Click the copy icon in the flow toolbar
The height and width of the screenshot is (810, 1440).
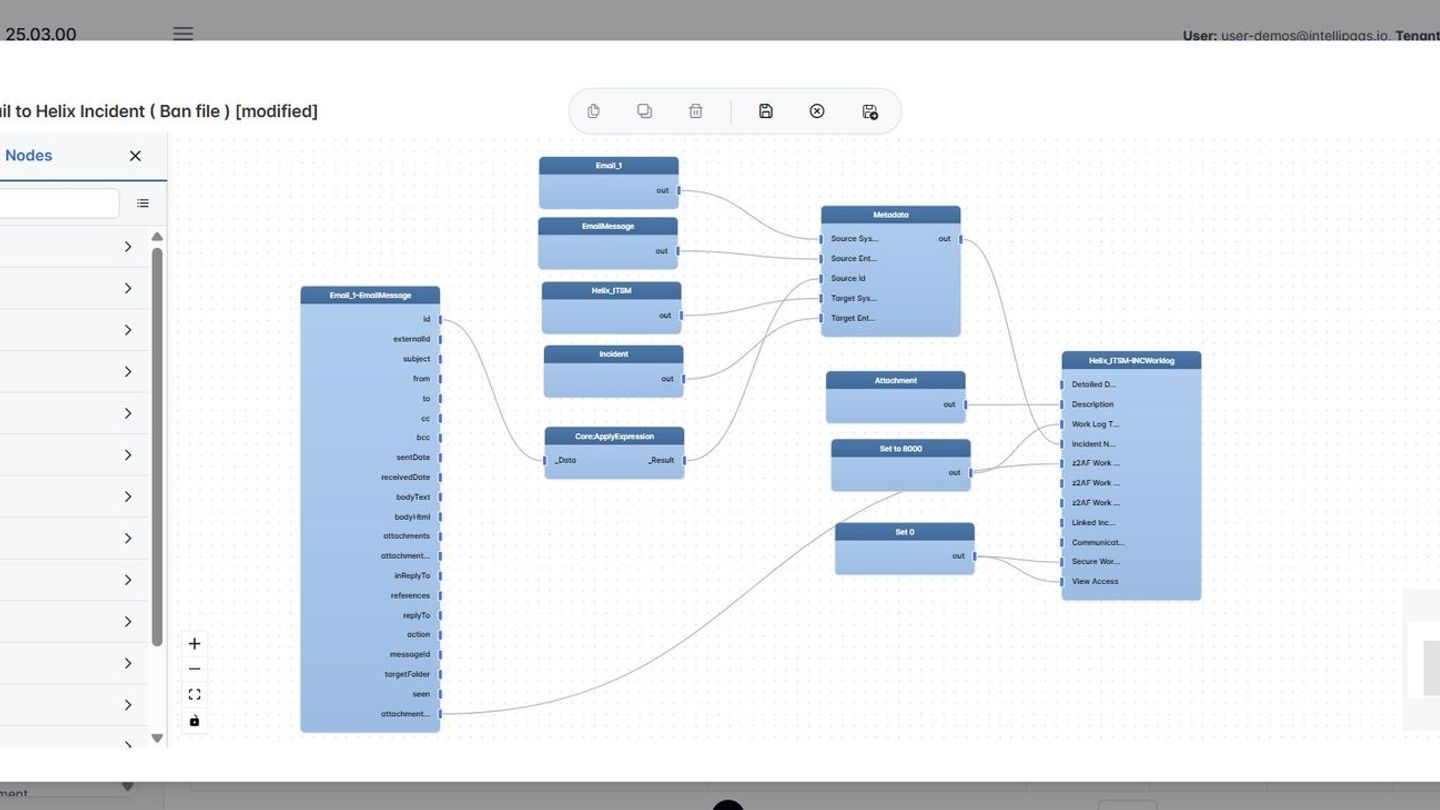coord(593,111)
